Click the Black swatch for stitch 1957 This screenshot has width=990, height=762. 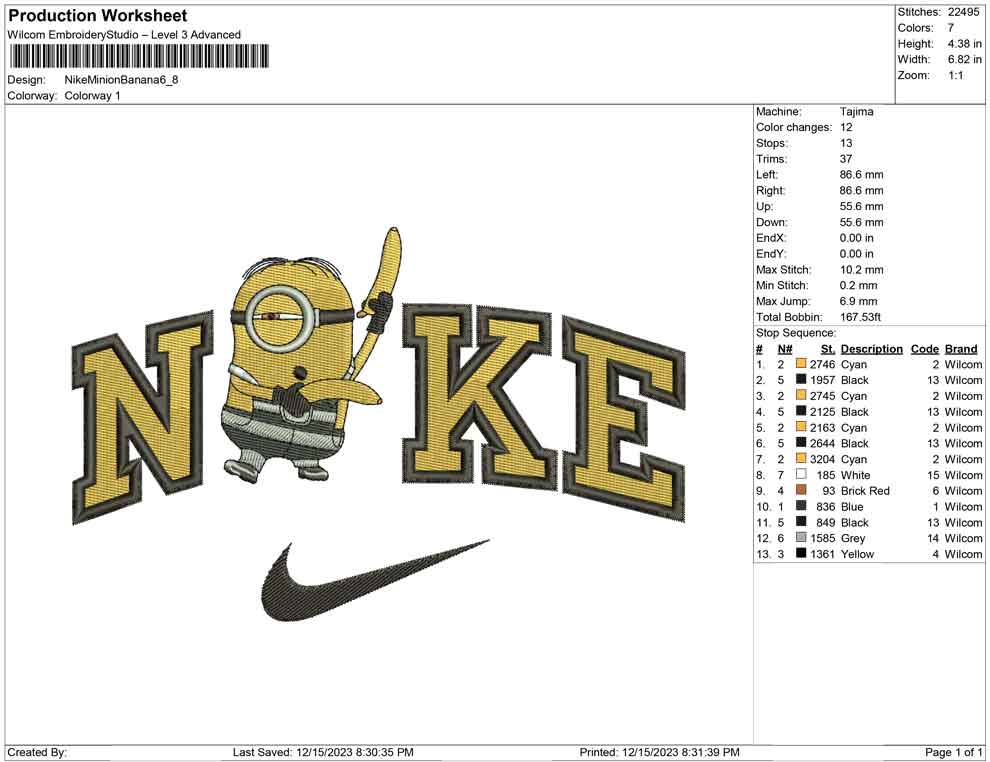tap(801, 379)
